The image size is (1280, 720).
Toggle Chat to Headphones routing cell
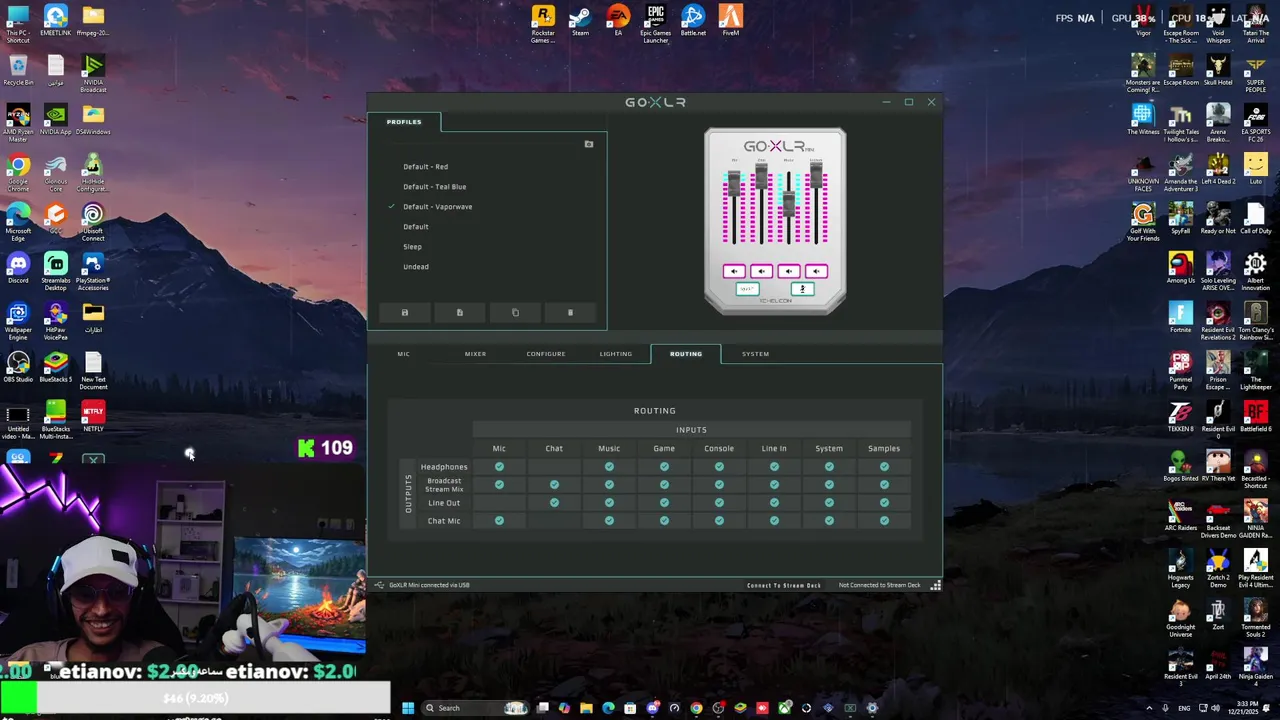554,467
